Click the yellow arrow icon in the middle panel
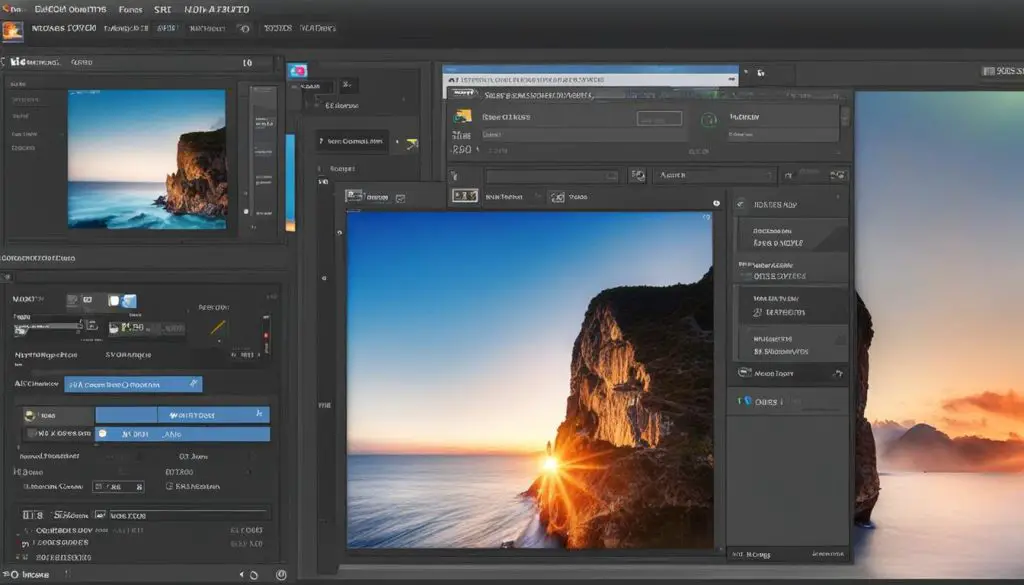 coord(411,143)
